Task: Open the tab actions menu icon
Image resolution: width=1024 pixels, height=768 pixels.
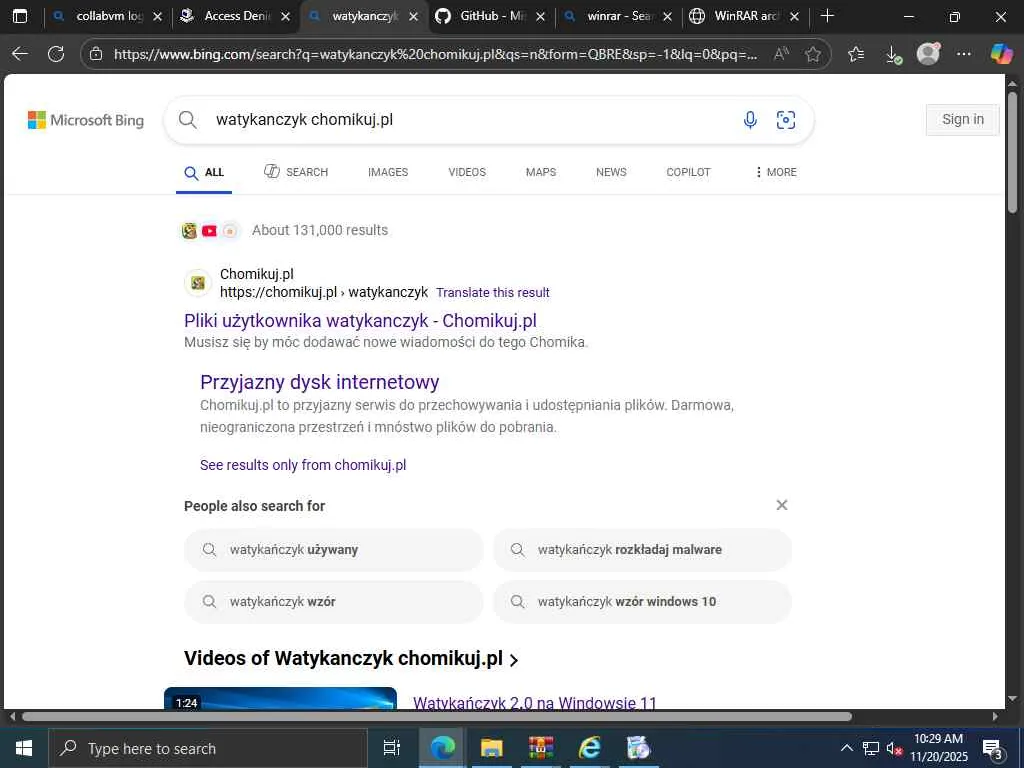Action: click(x=20, y=16)
